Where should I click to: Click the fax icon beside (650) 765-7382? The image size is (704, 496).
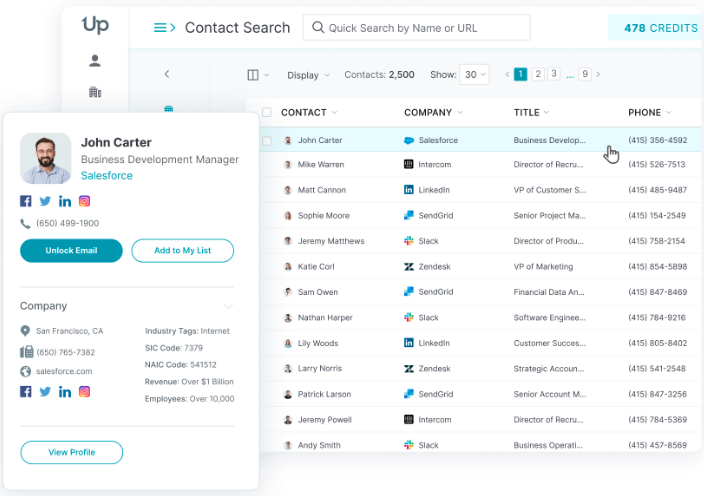(x=26, y=352)
